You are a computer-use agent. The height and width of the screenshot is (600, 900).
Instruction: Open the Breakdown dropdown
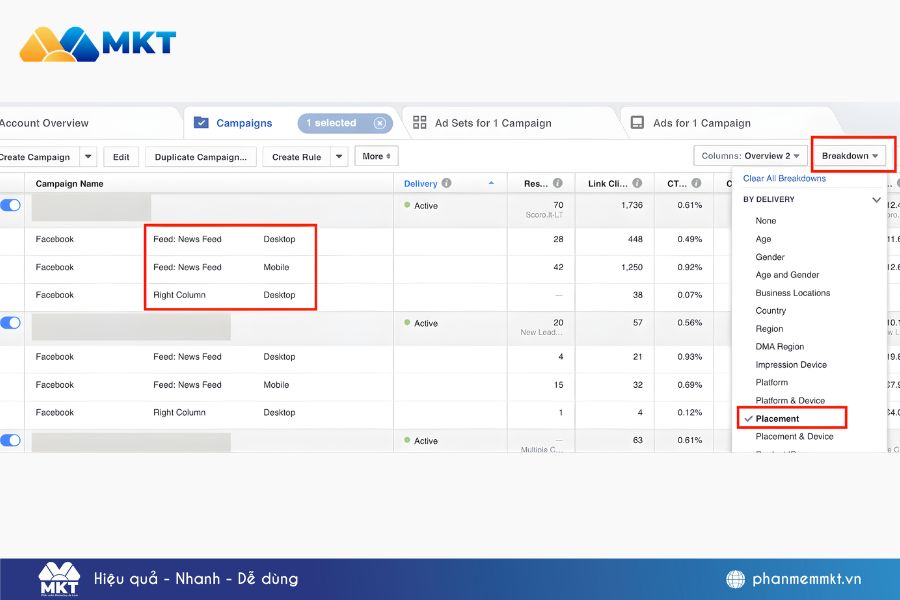[x=851, y=156]
